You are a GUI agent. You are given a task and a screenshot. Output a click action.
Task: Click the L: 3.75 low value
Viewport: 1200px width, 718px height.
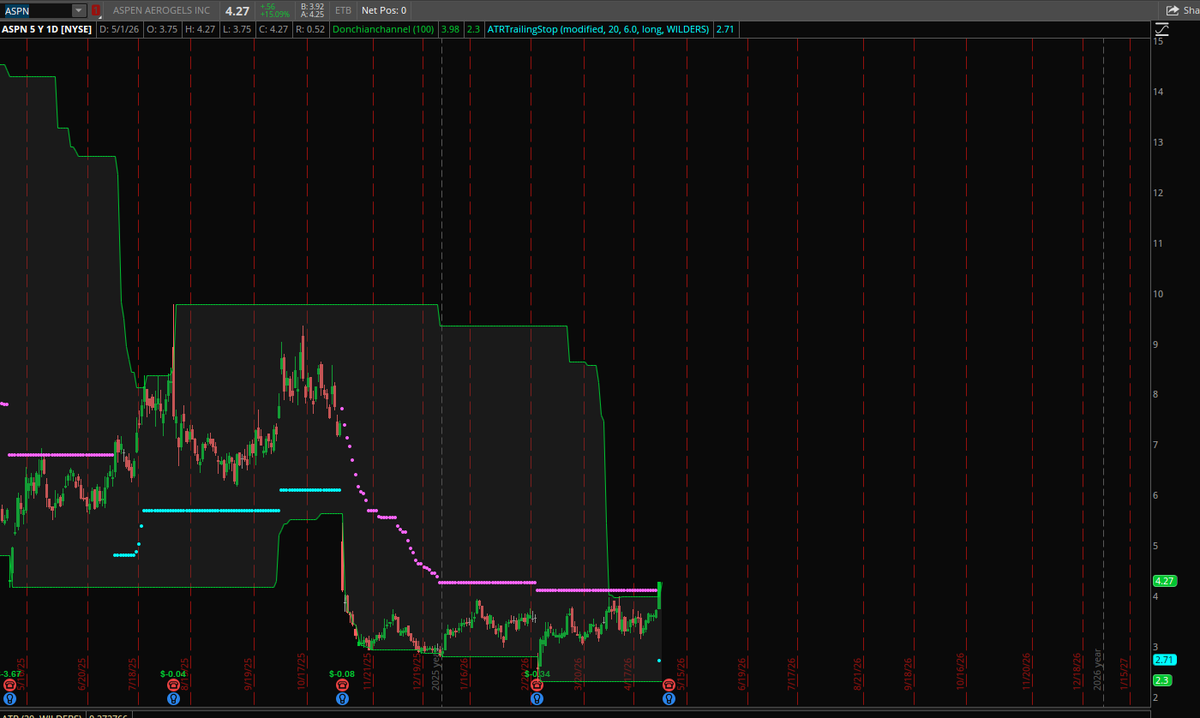[x=239, y=30]
